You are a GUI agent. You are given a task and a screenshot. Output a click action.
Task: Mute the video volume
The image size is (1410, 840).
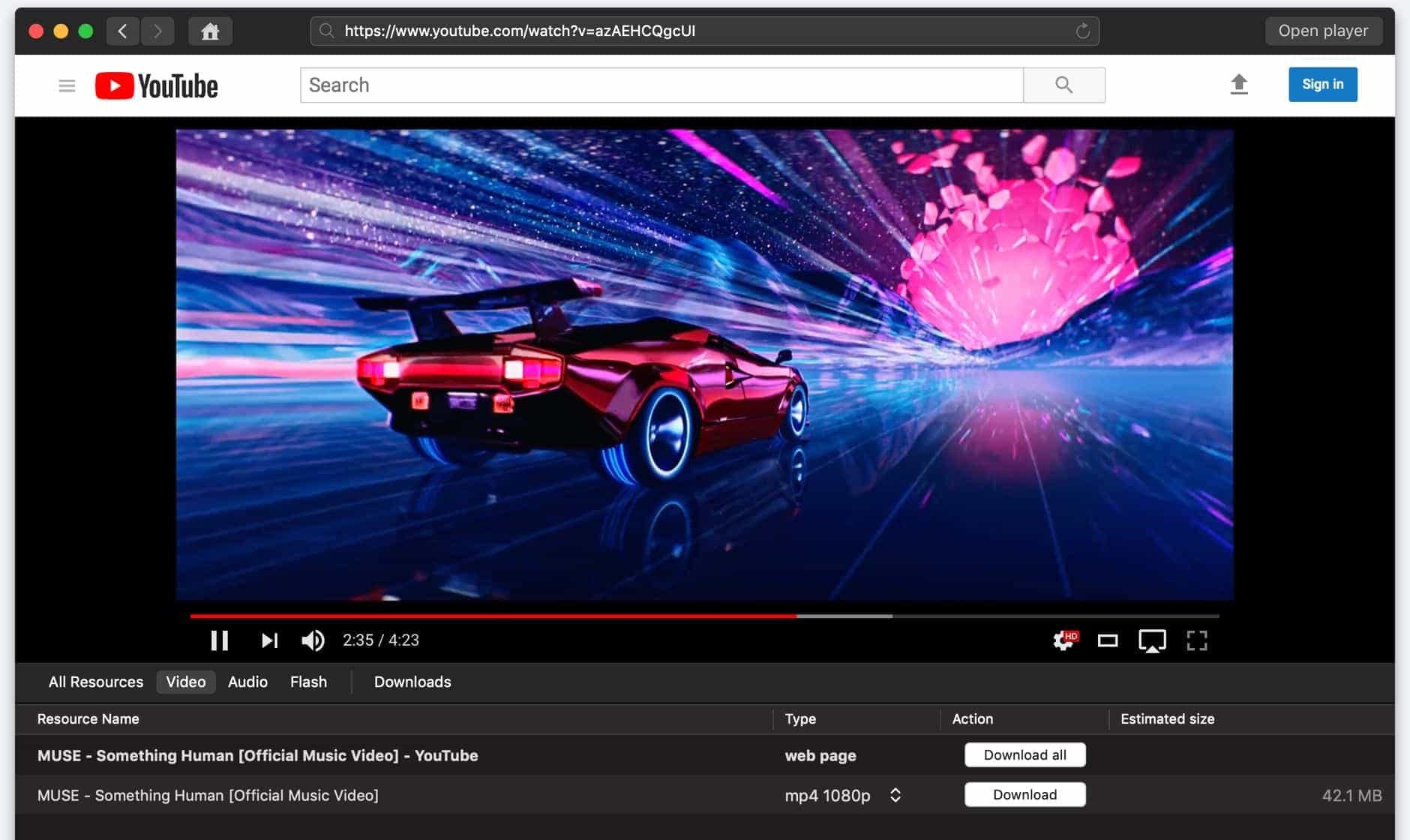[x=313, y=640]
